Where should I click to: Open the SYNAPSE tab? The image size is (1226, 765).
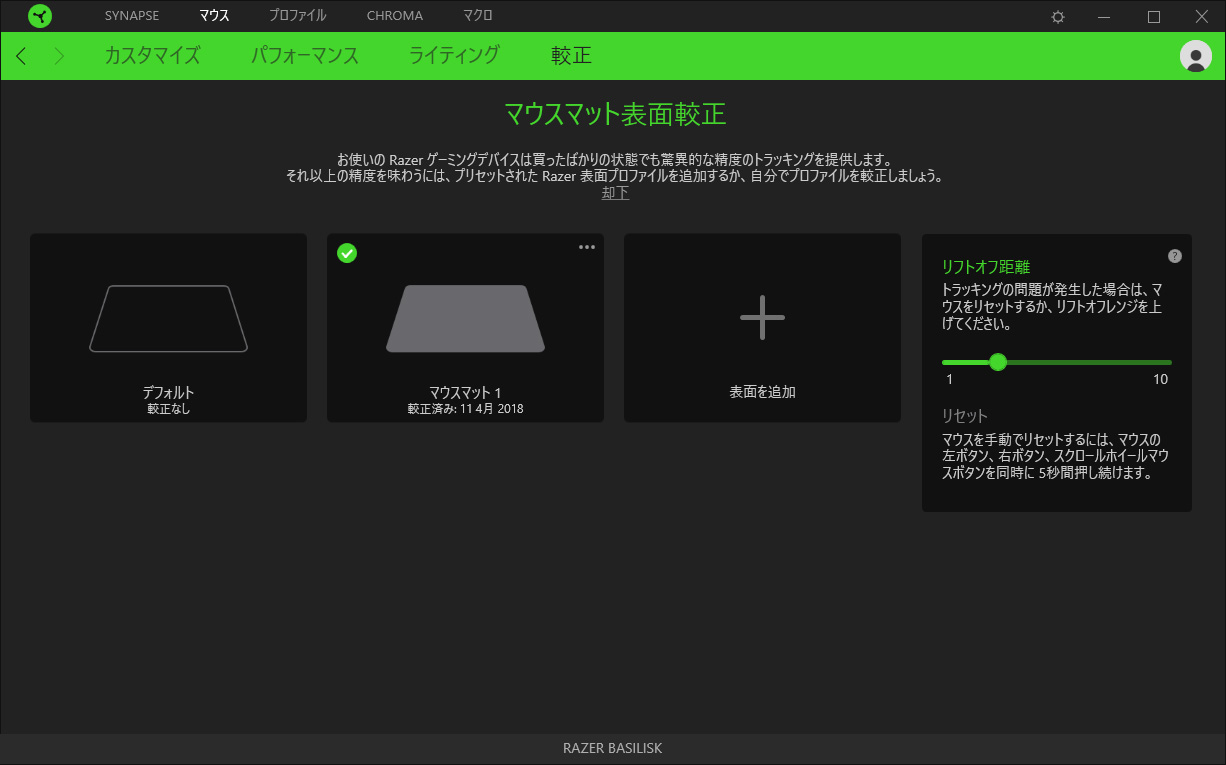[132, 16]
